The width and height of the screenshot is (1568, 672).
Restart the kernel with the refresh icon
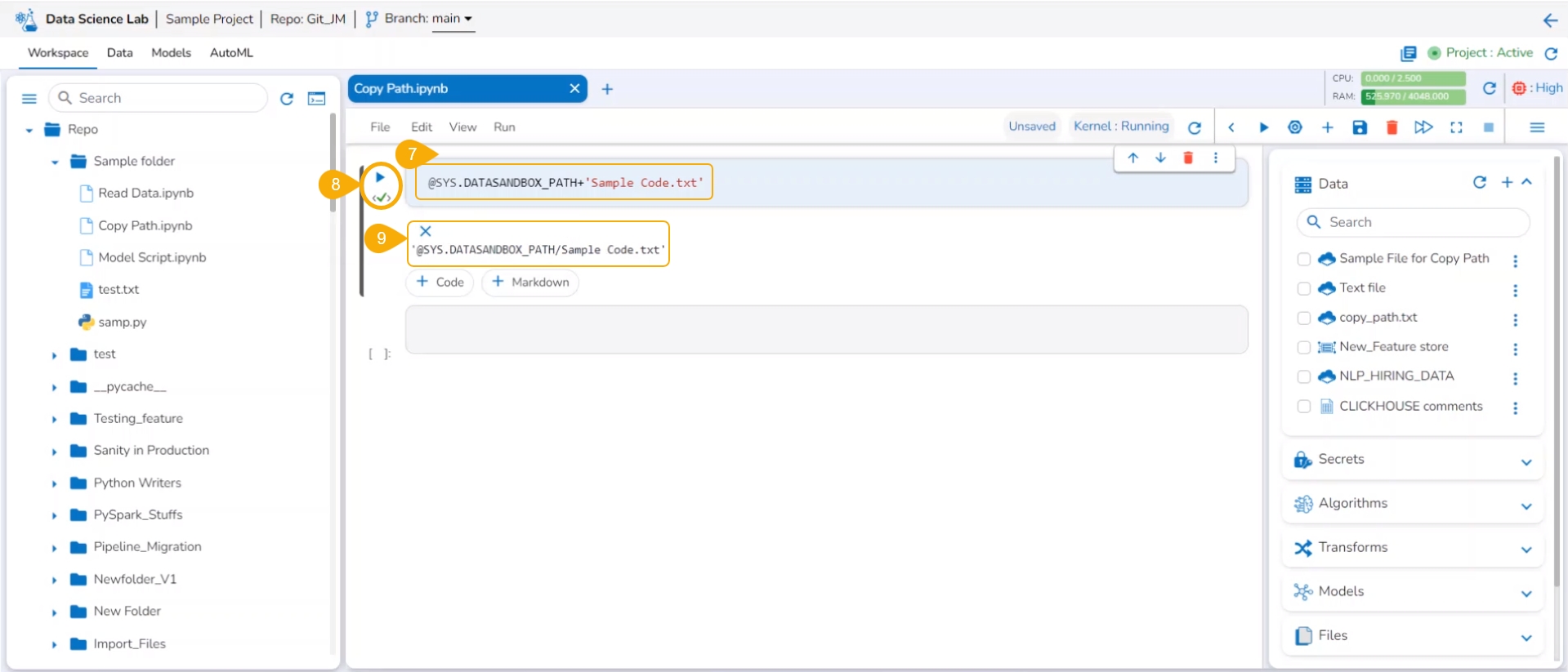tap(1195, 127)
